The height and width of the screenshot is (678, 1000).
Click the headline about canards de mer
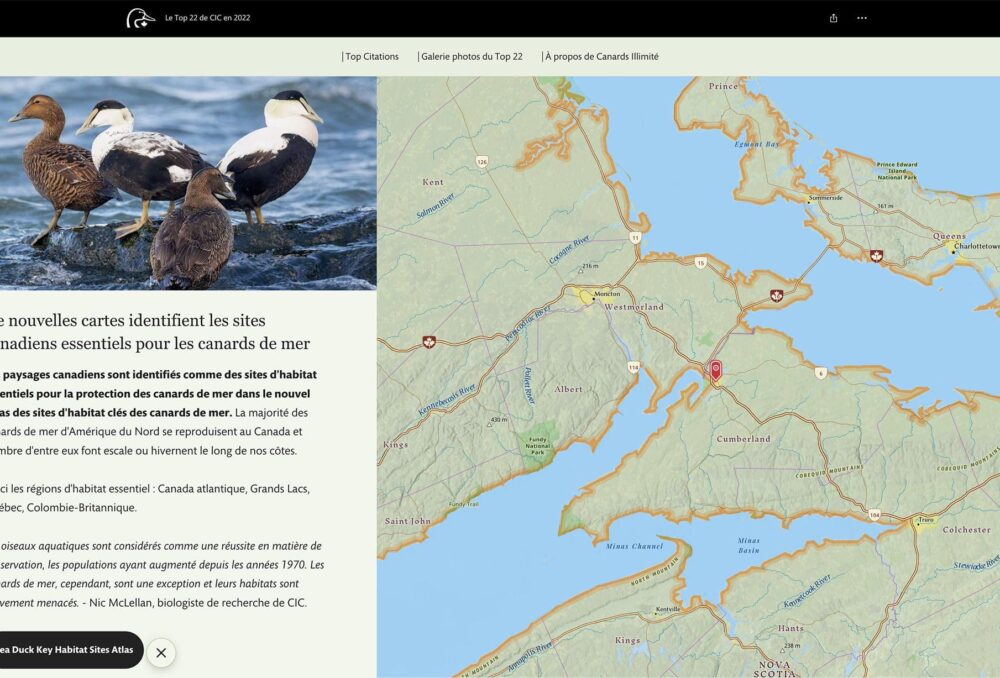[x=155, y=332]
